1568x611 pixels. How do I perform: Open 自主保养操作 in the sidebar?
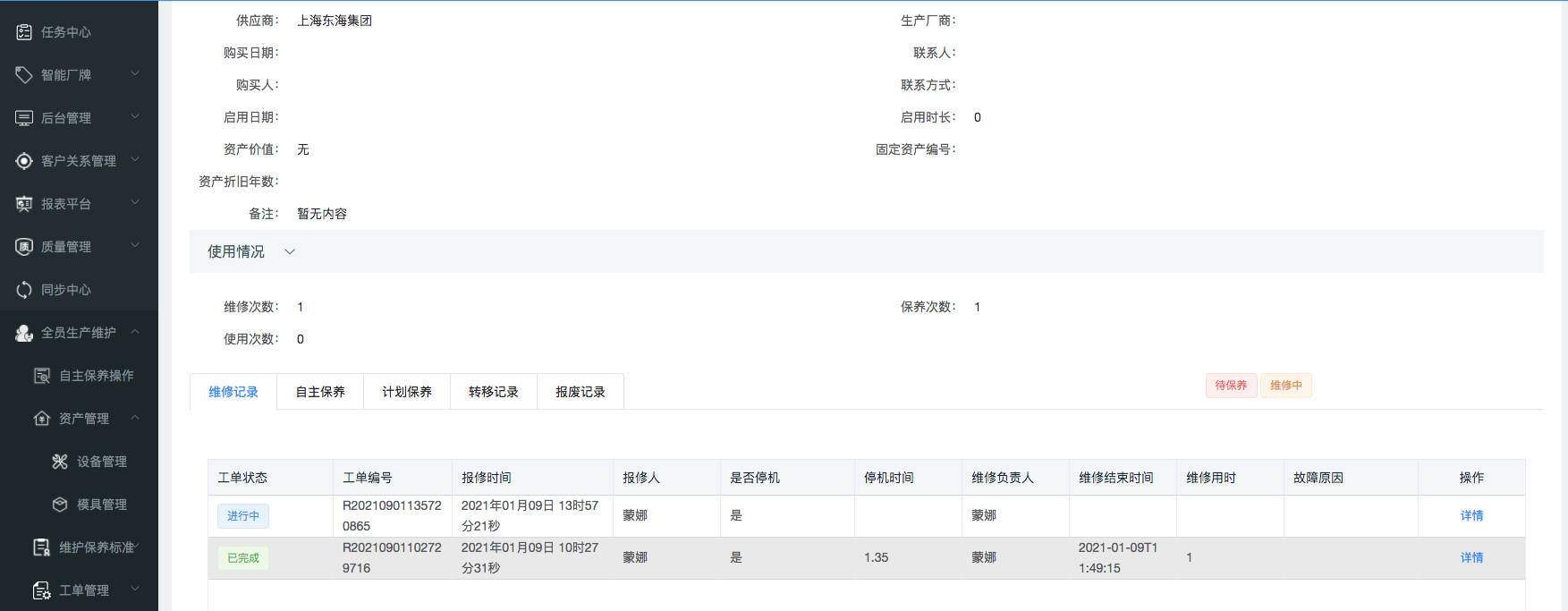pyautogui.click(x=96, y=376)
